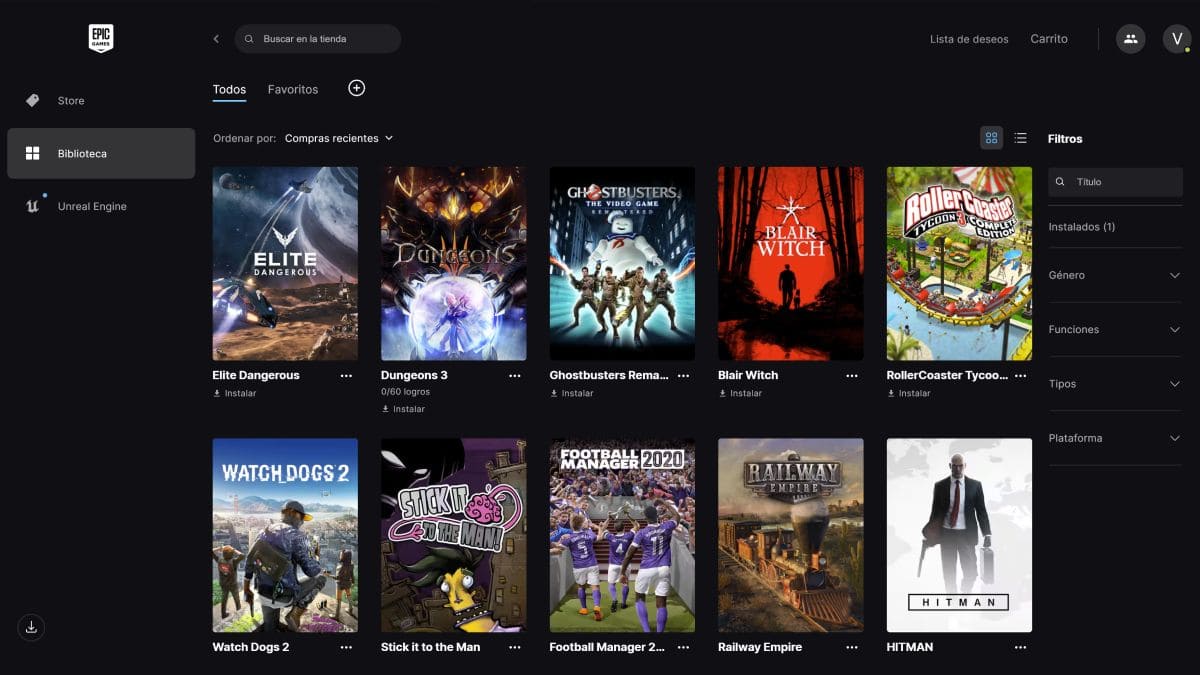
Task: Open options menu for Stick it to the Man
Action: point(515,648)
